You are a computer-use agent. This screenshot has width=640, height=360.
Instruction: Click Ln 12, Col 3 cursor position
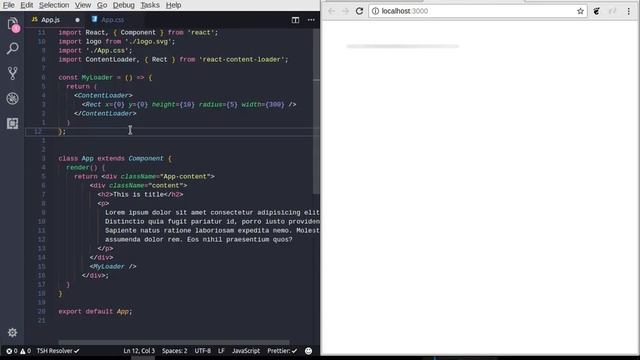[139, 351]
